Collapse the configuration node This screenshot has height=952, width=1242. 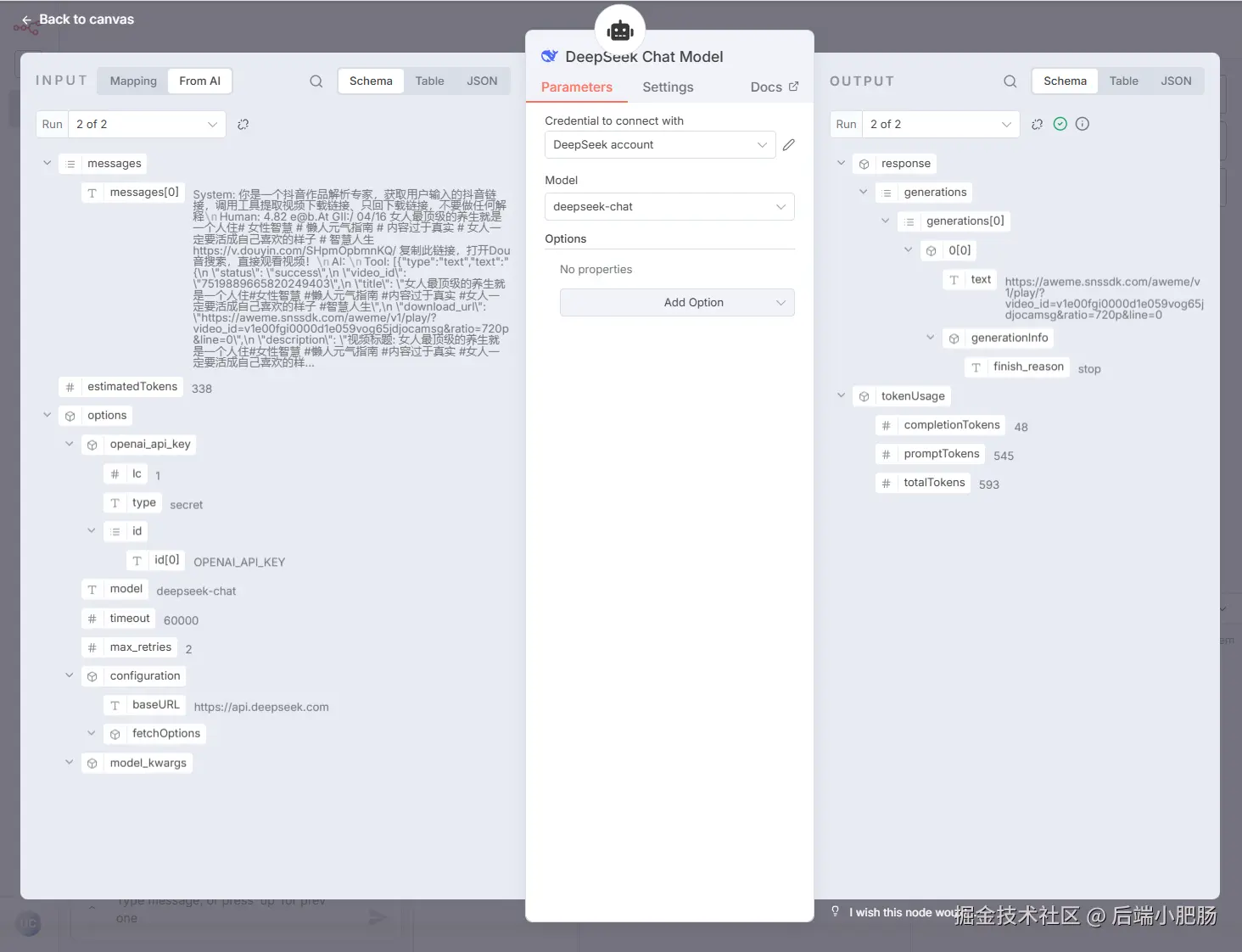pos(70,675)
